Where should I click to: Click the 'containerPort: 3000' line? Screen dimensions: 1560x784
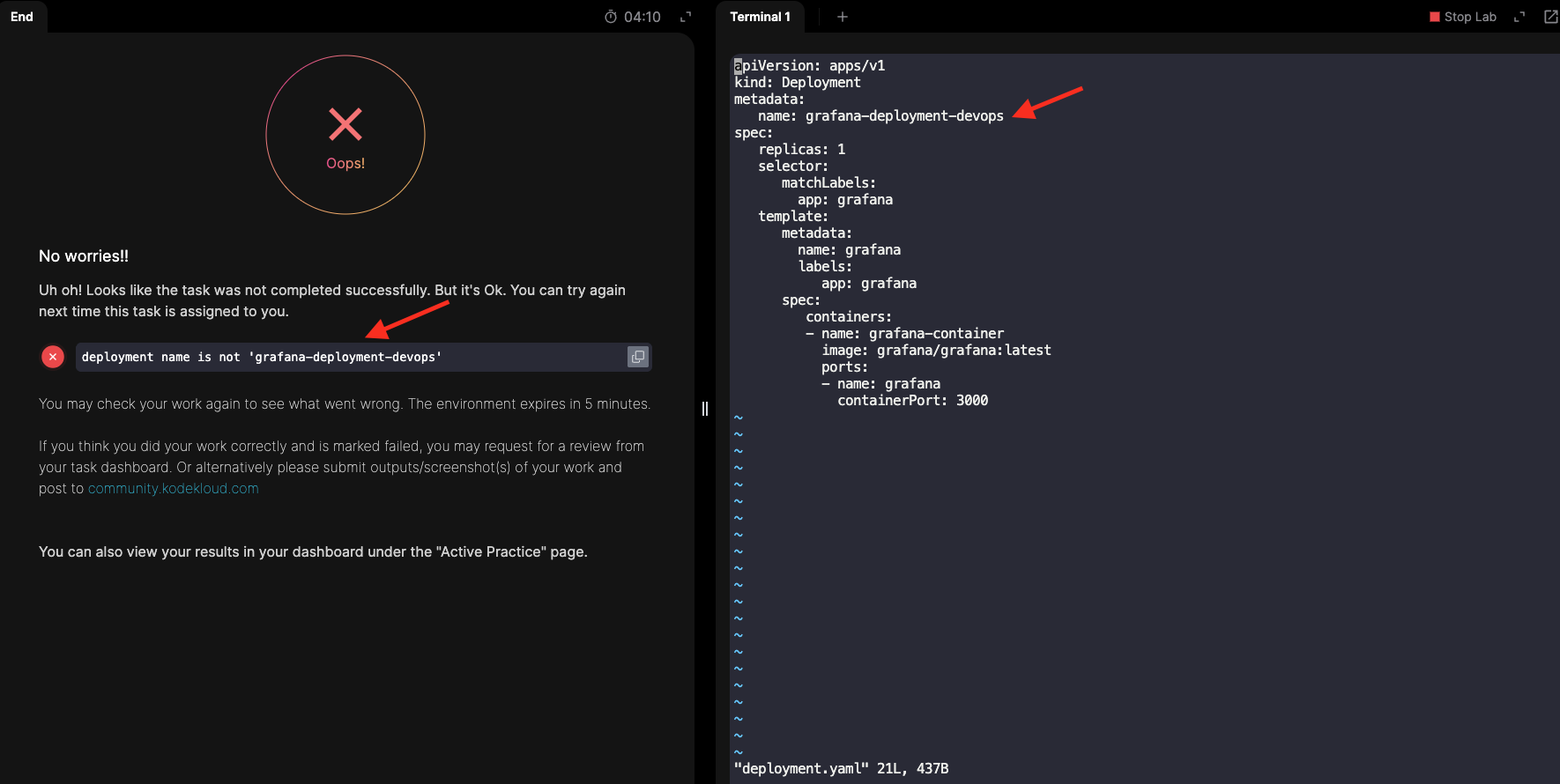tap(912, 401)
